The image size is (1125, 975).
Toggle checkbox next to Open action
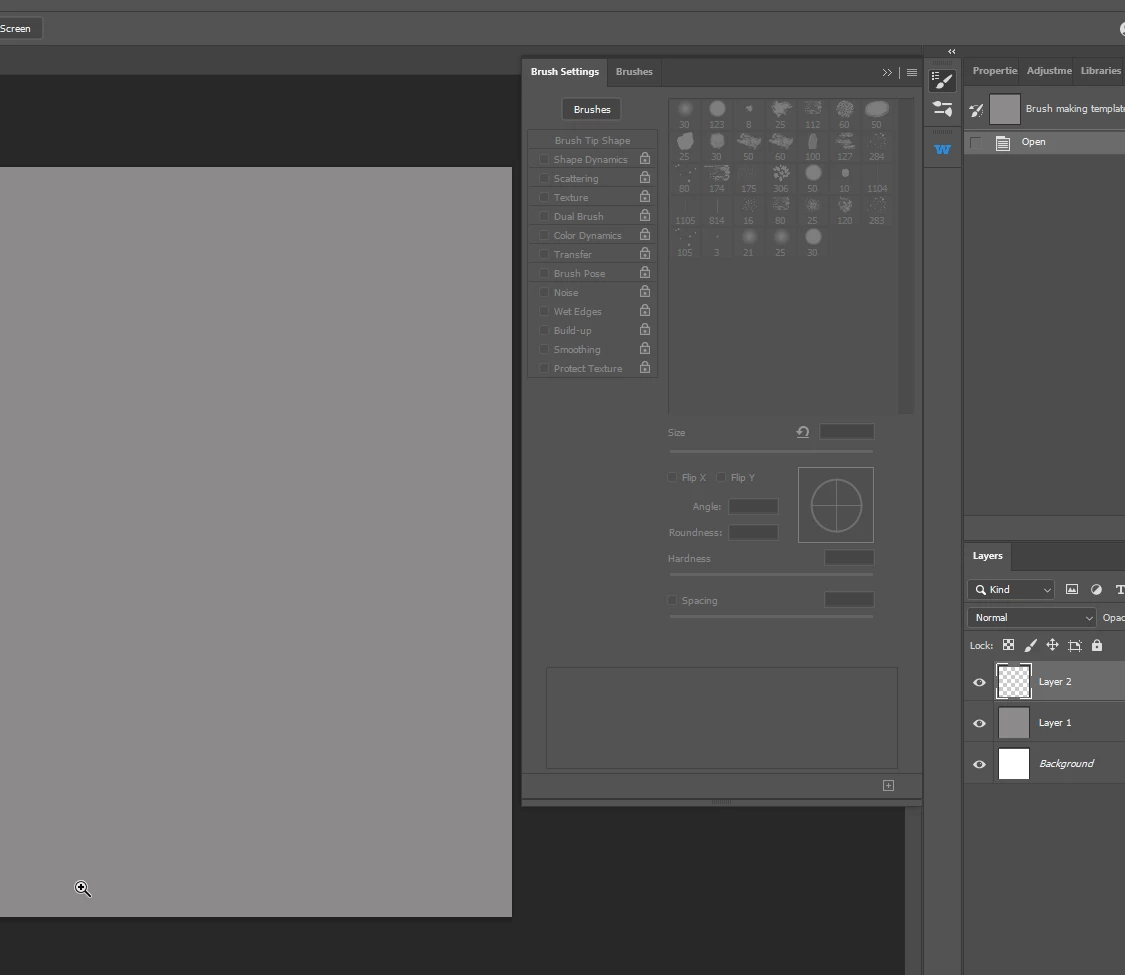(x=975, y=142)
